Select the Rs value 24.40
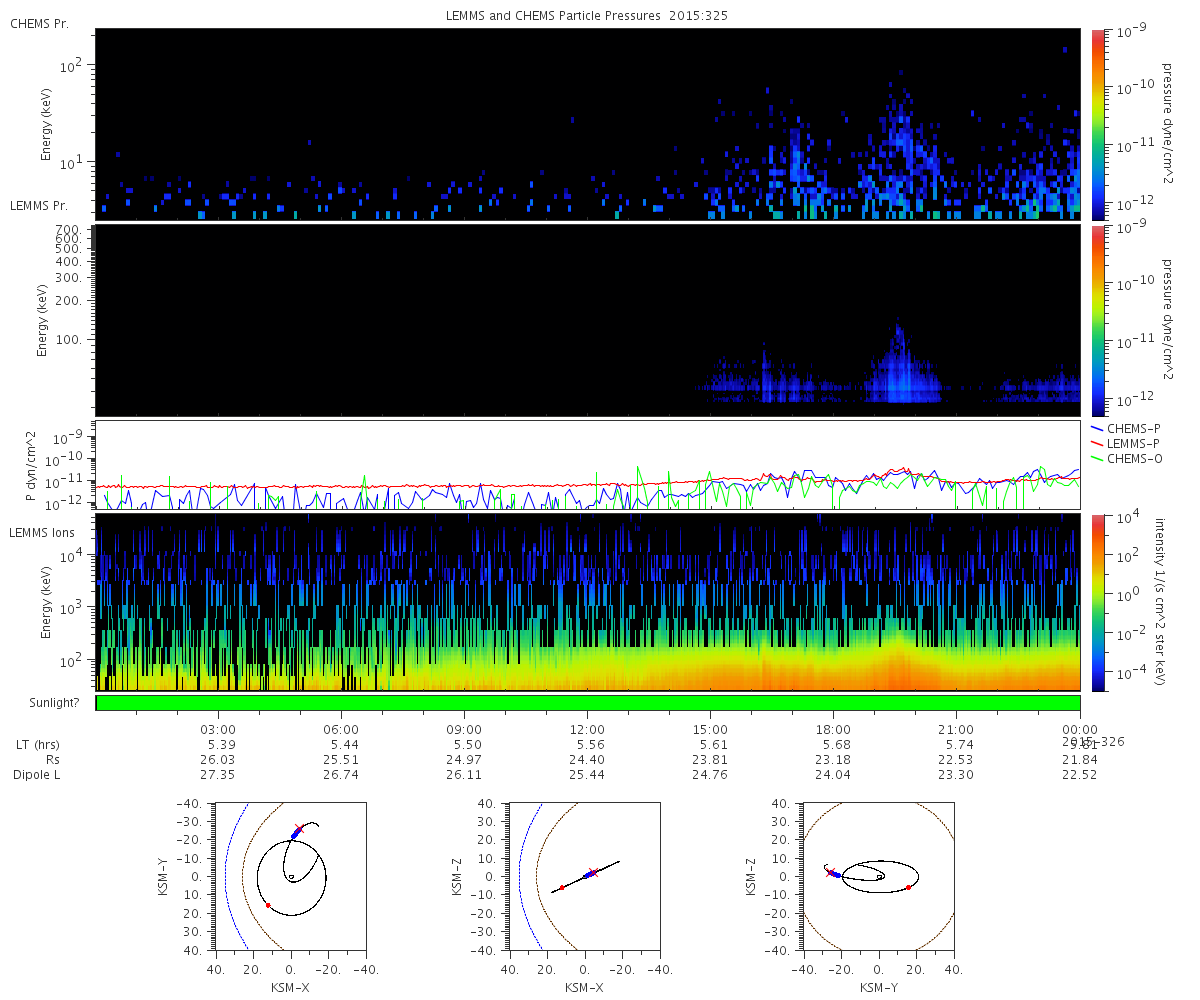This screenshot has width=1200, height=1000. click(x=587, y=760)
